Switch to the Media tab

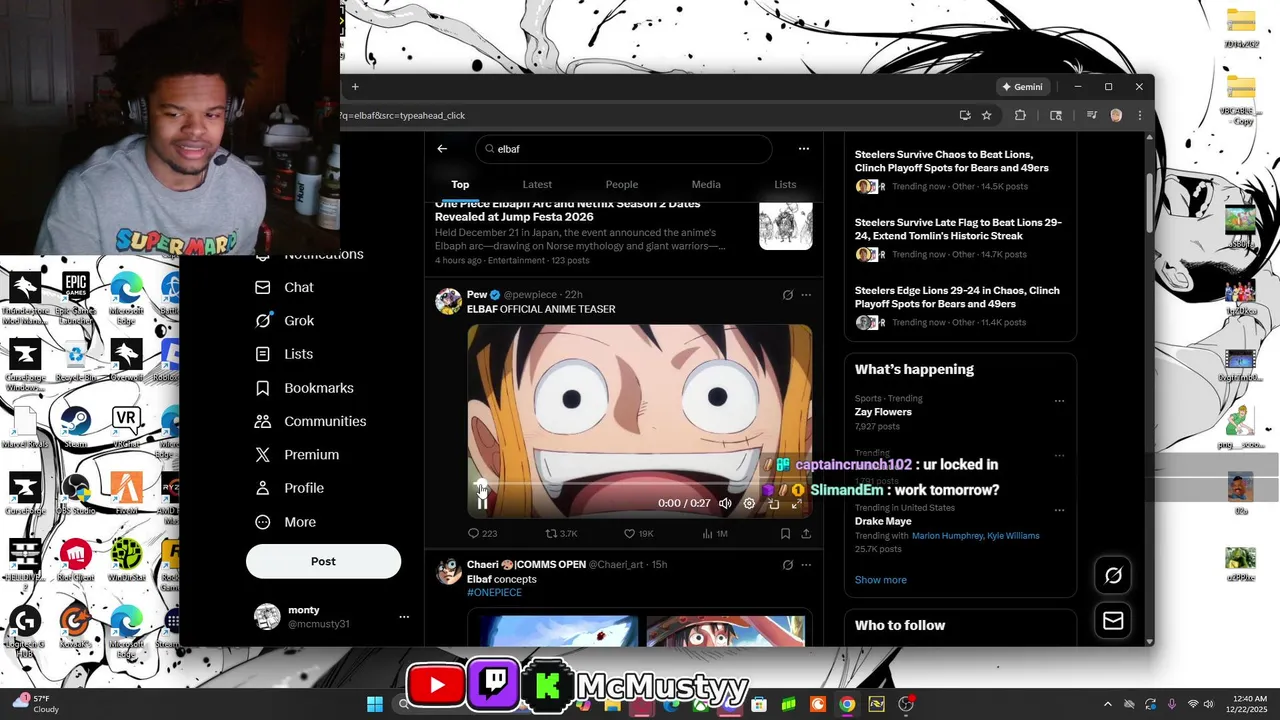pyautogui.click(x=706, y=185)
